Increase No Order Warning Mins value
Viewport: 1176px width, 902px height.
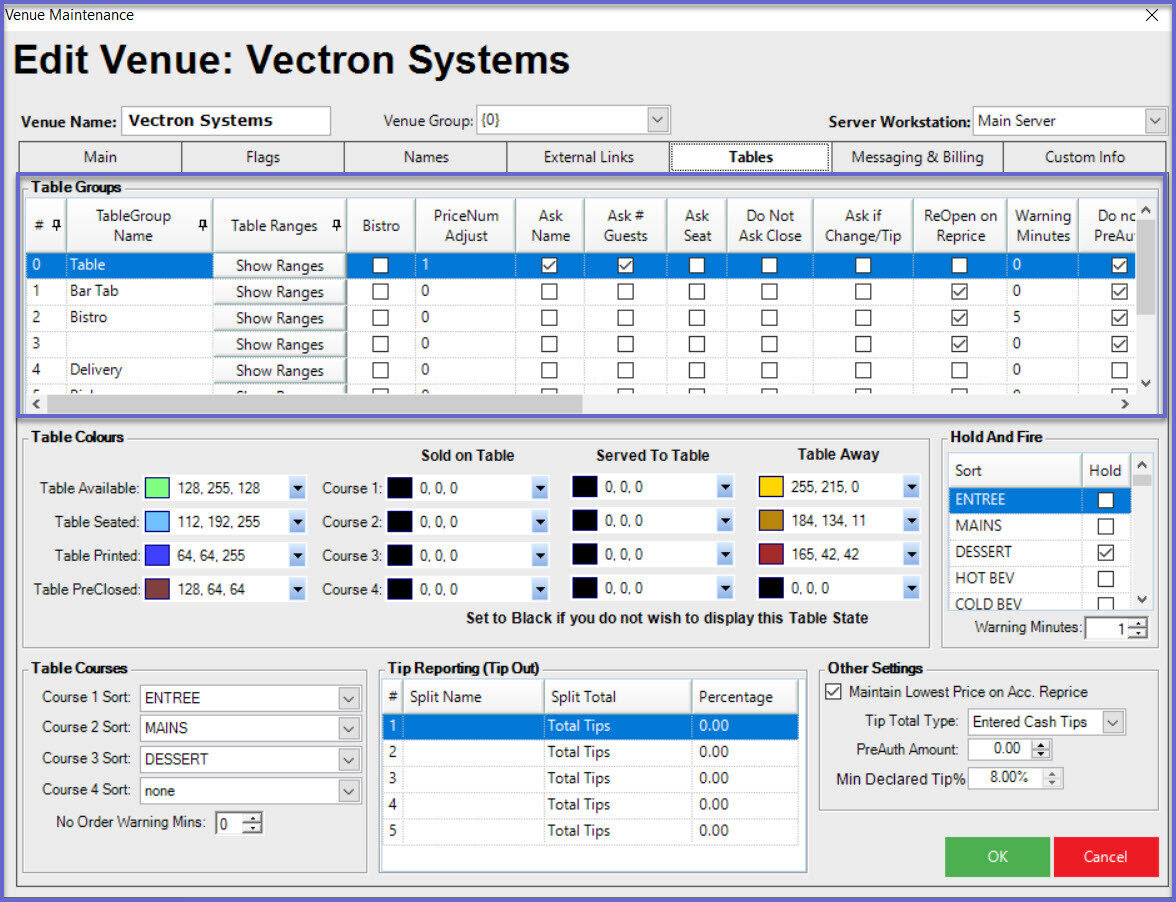point(254,819)
